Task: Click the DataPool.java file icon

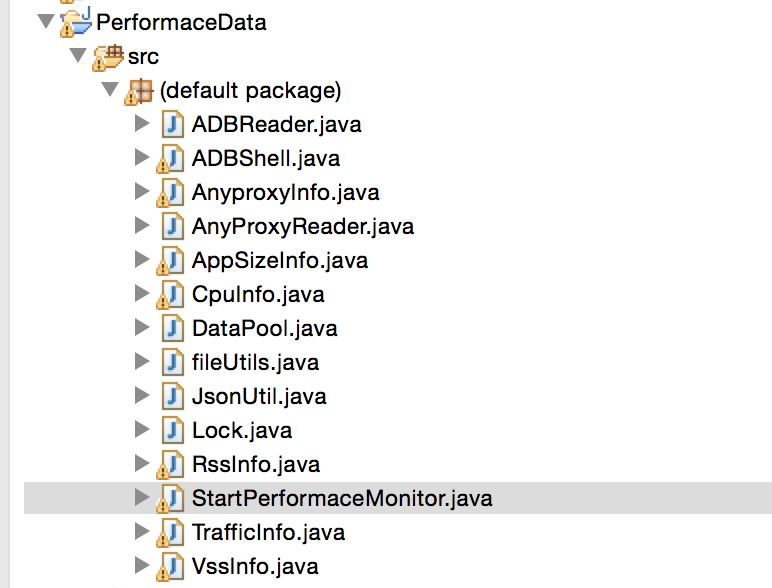Action: pos(173,328)
